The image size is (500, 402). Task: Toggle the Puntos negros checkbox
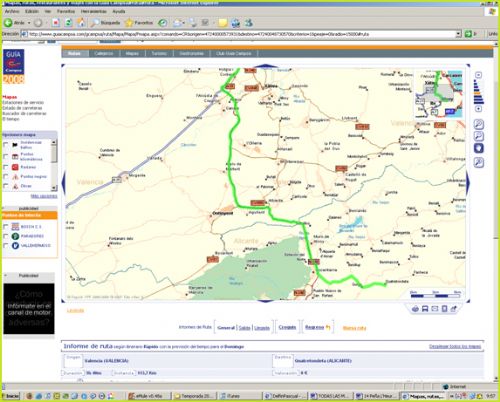(6, 177)
